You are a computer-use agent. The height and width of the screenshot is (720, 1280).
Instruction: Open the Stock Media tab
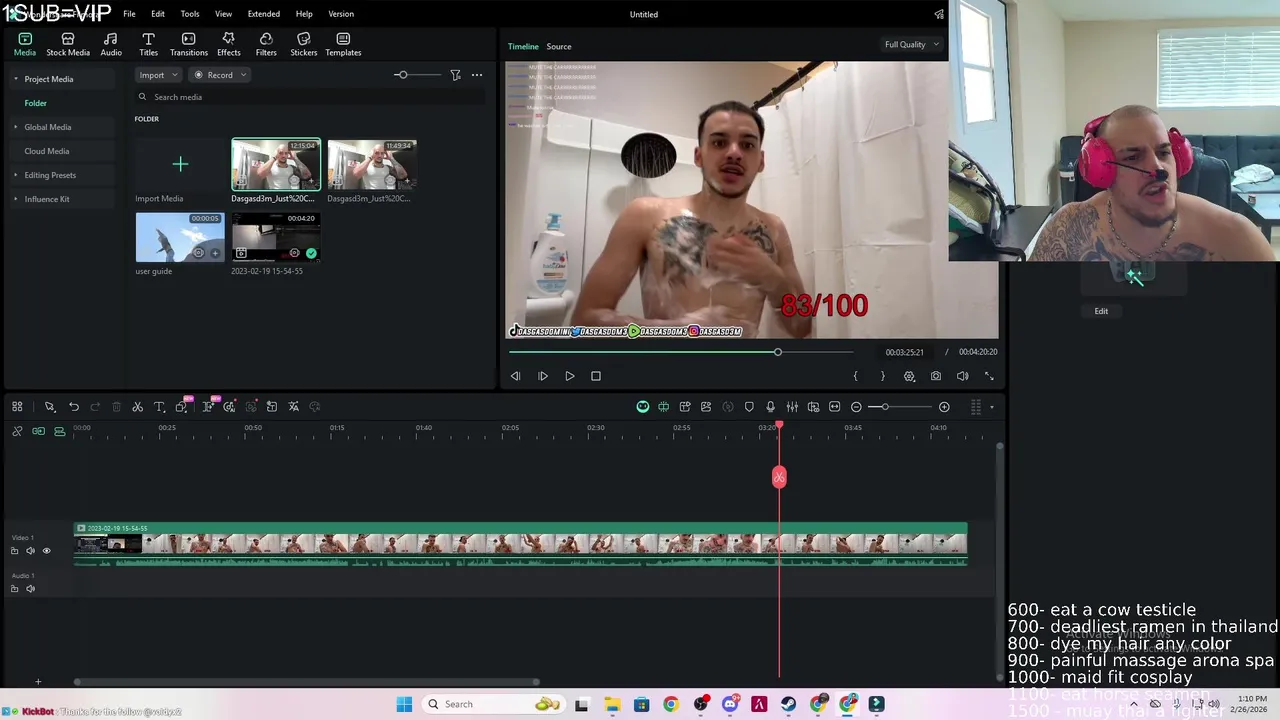click(68, 44)
